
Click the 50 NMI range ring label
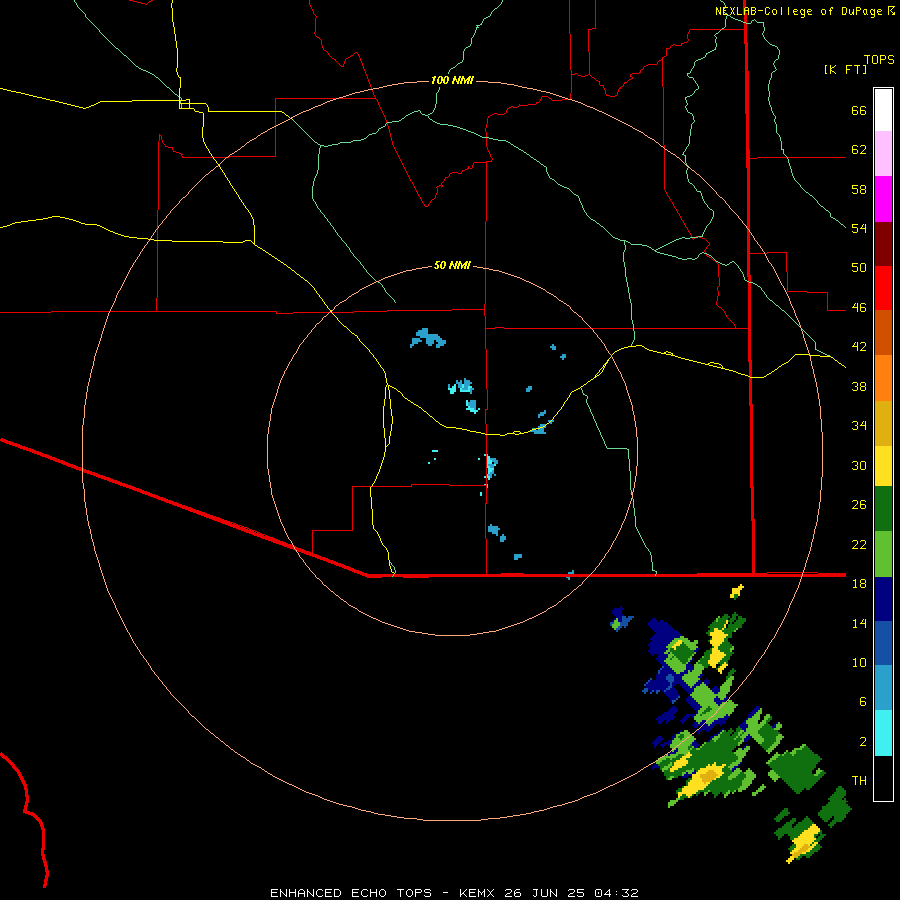point(452,265)
